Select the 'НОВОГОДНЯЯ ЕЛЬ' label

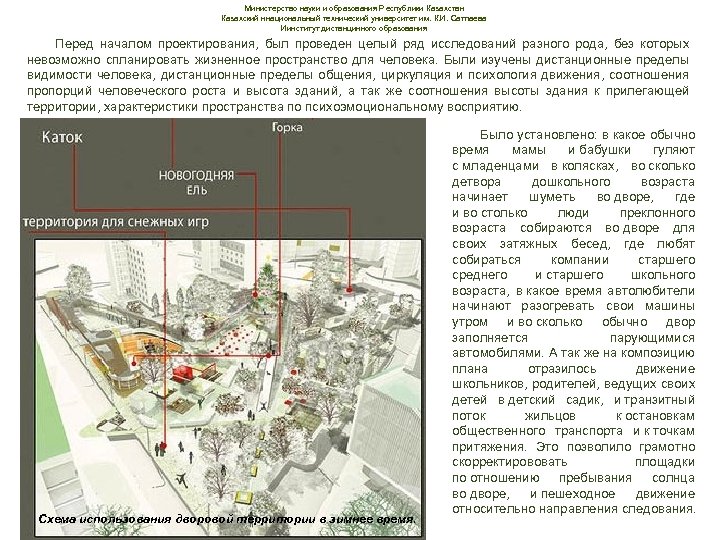coord(197,182)
